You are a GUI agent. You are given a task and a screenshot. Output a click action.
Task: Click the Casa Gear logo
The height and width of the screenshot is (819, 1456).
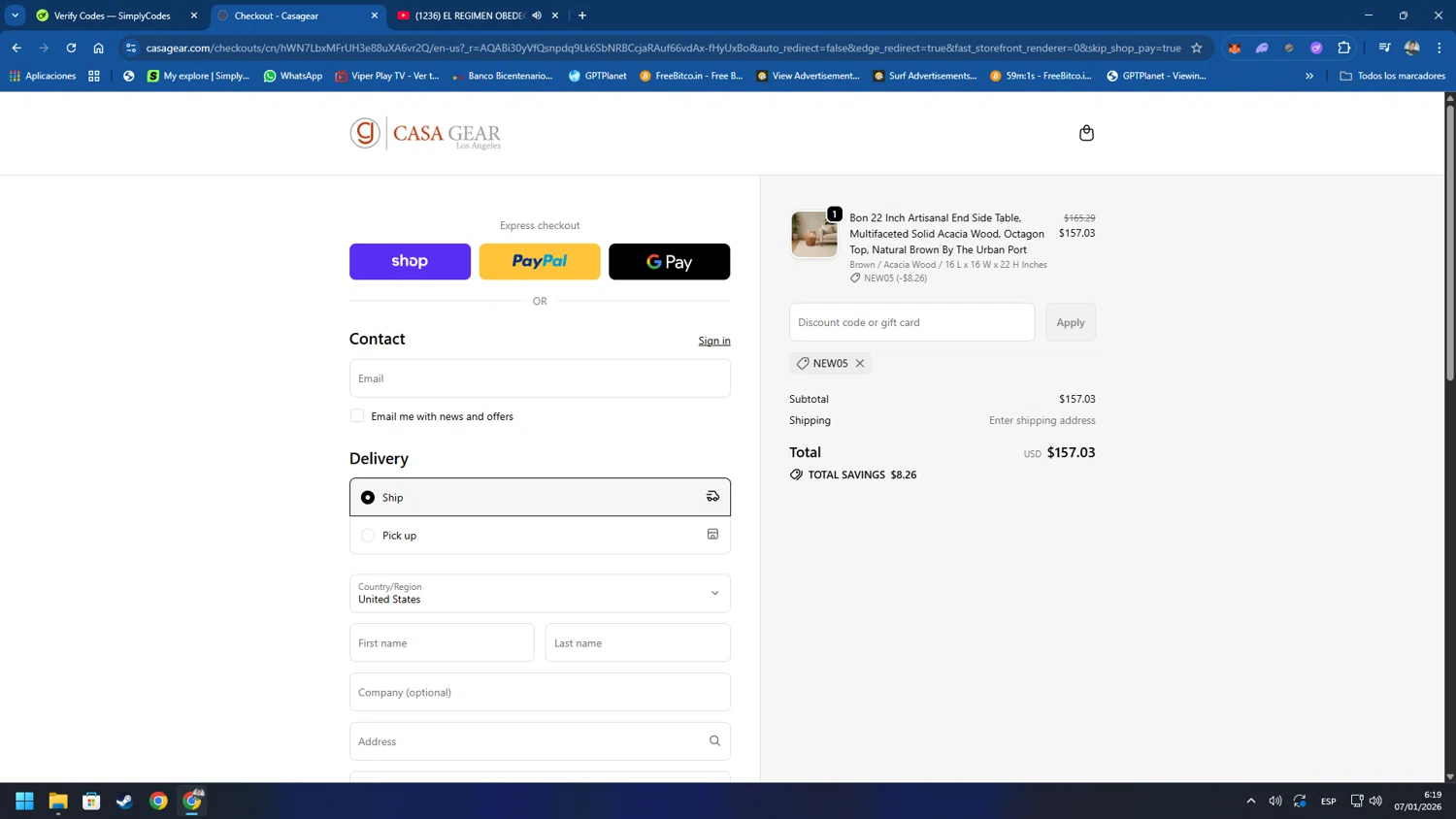[425, 133]
